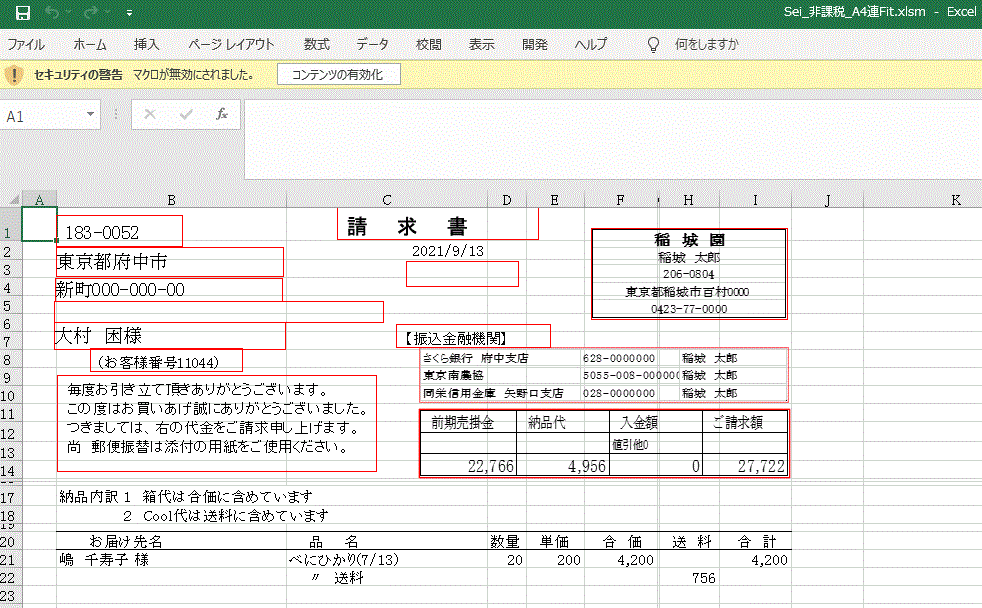Click the note 納品内訳 1 箱代は合価に含めています
This screenshot has width=982, height=608.
point(186,497)
